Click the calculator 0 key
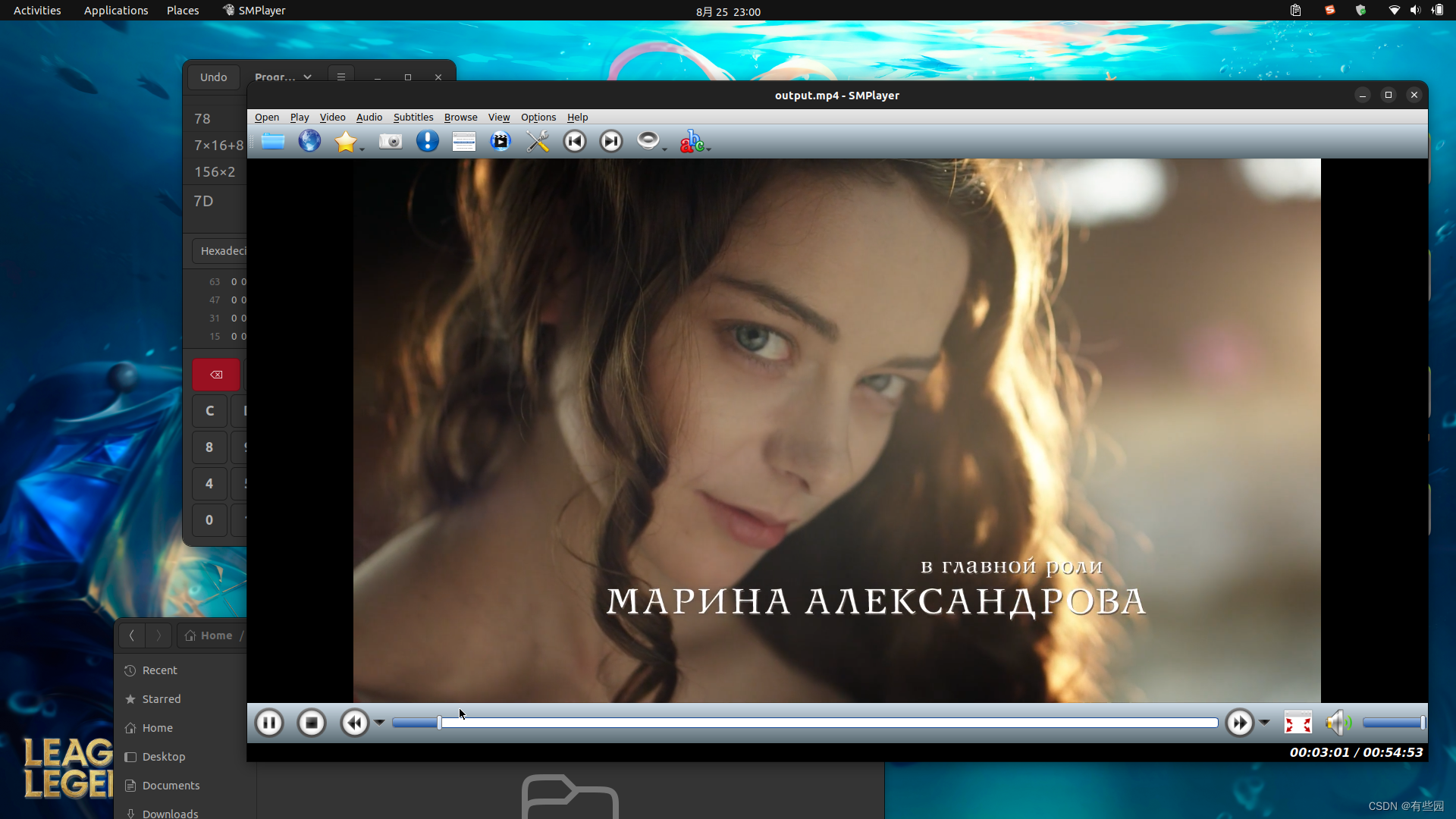This screenshot has height=819, width=1456. (209, 520)
